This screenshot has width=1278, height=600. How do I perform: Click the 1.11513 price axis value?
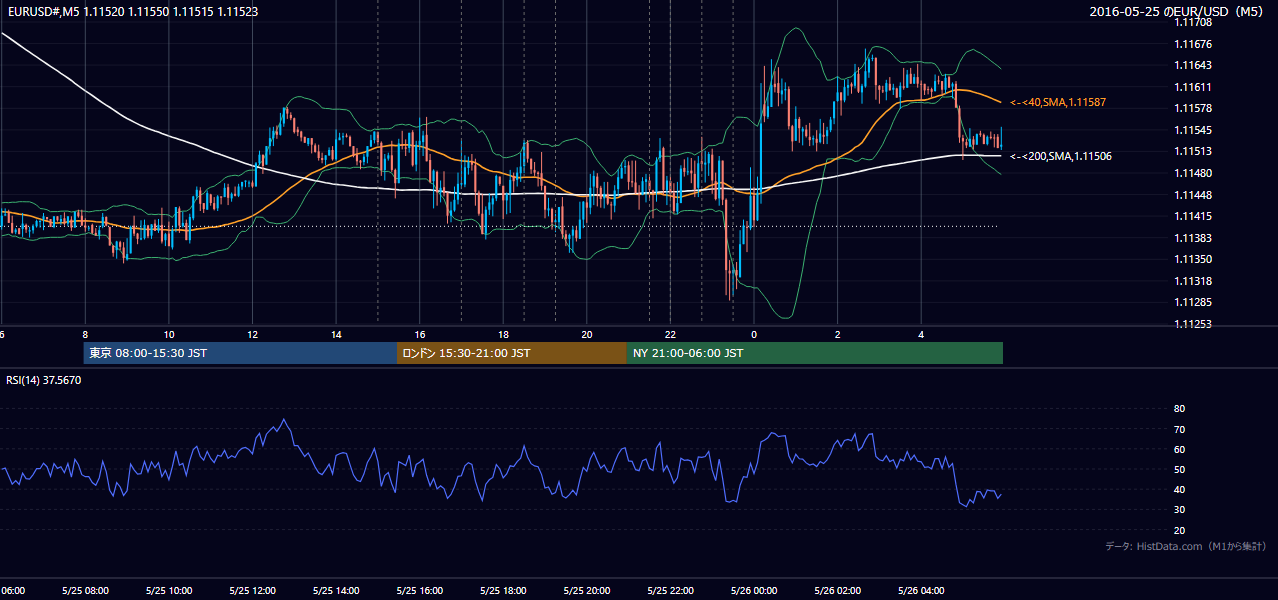[x=1193, y=151]
